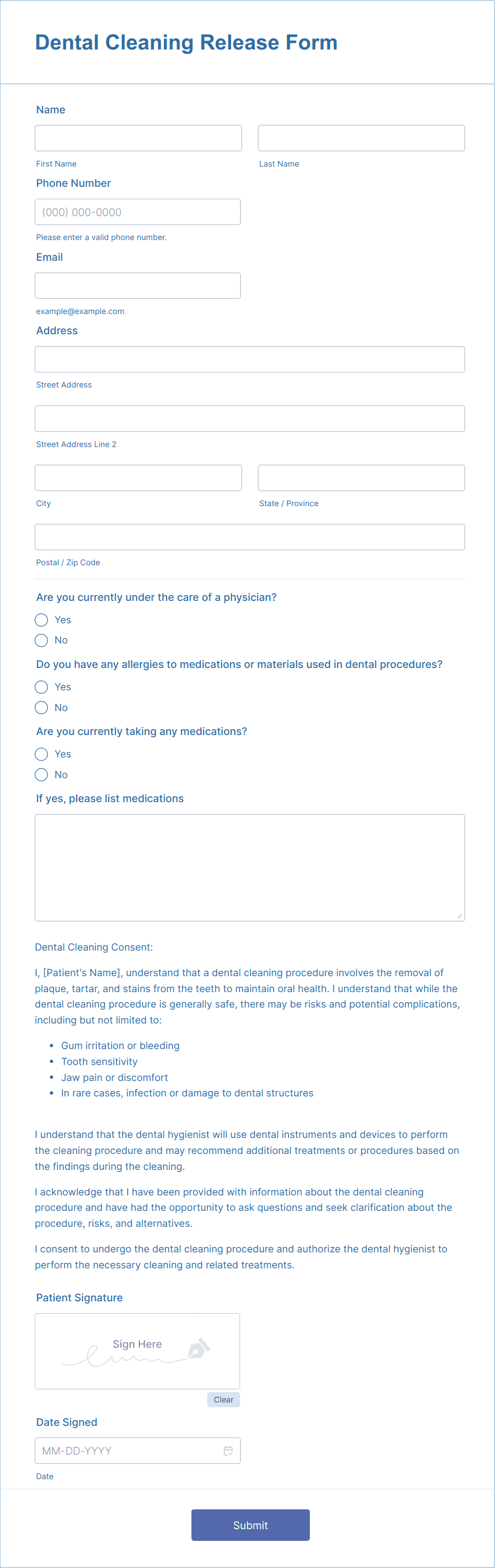This screenshot has height=1568, width=495.
Task: Select No for currently taking medications
Action: 41,774
